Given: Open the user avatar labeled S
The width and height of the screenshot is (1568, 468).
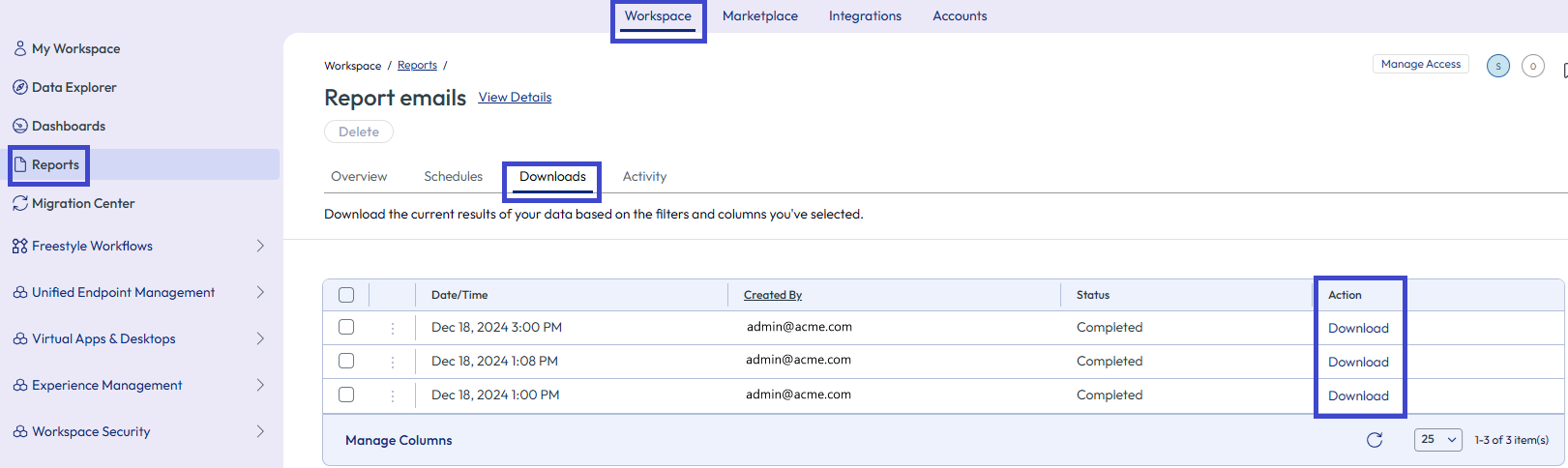Looking at the screenshot, I should (x=1498, y=66).
